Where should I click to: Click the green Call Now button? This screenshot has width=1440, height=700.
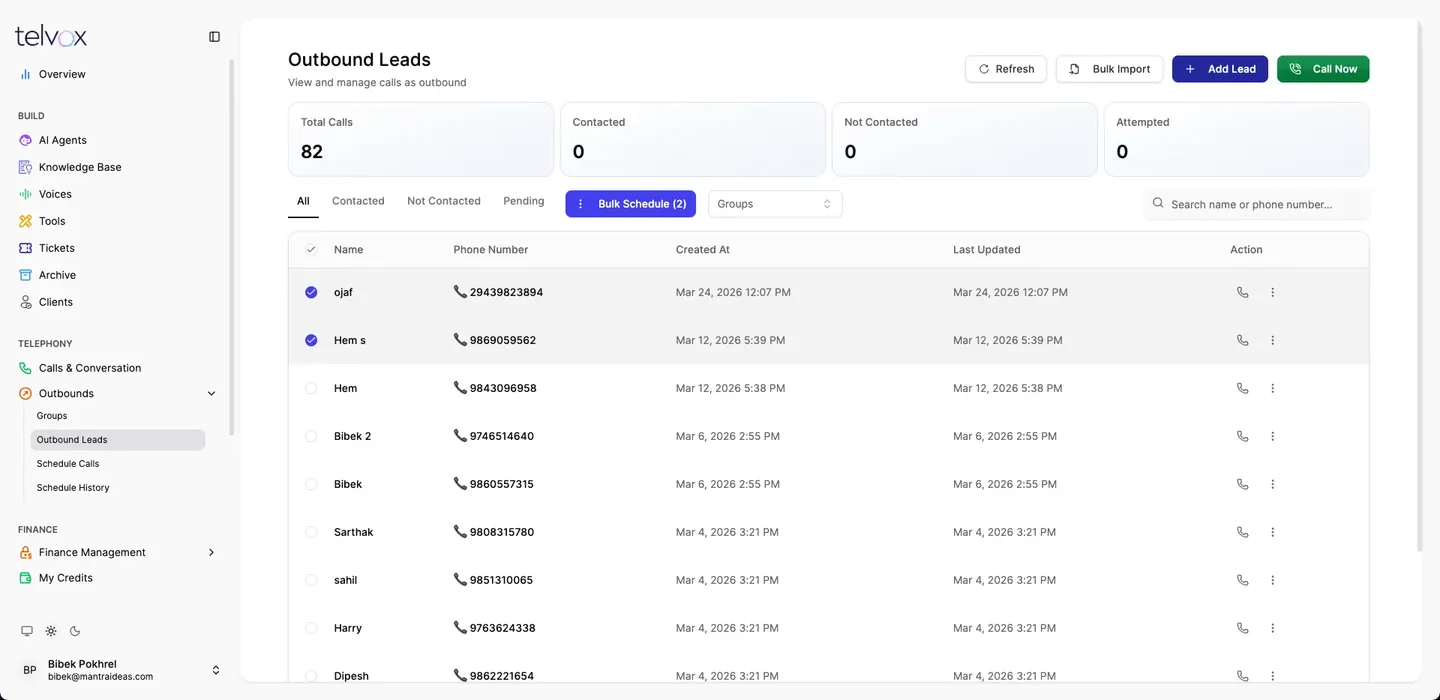point(1323,69)
